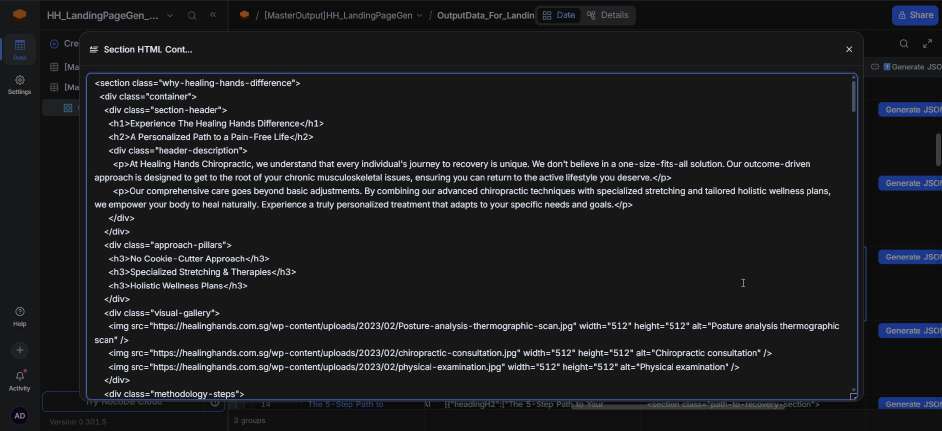Click the scrollbar thumb inside HTML textarea
This screenshot has width=942, height=431.
coord(852,96)
